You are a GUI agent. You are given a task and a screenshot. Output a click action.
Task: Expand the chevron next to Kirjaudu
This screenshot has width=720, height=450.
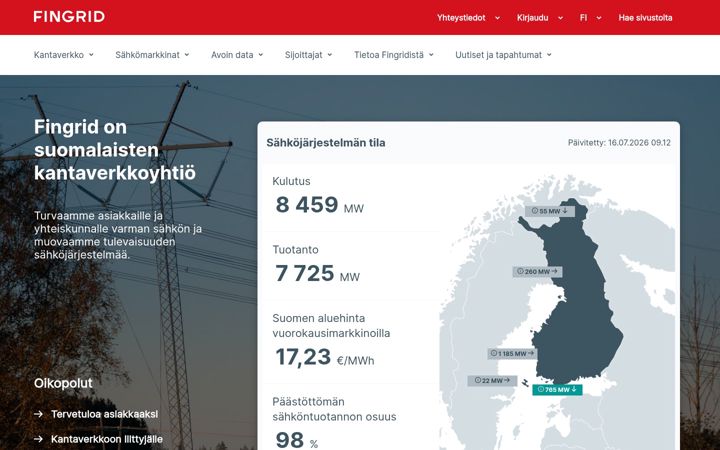tap(560, 18)
